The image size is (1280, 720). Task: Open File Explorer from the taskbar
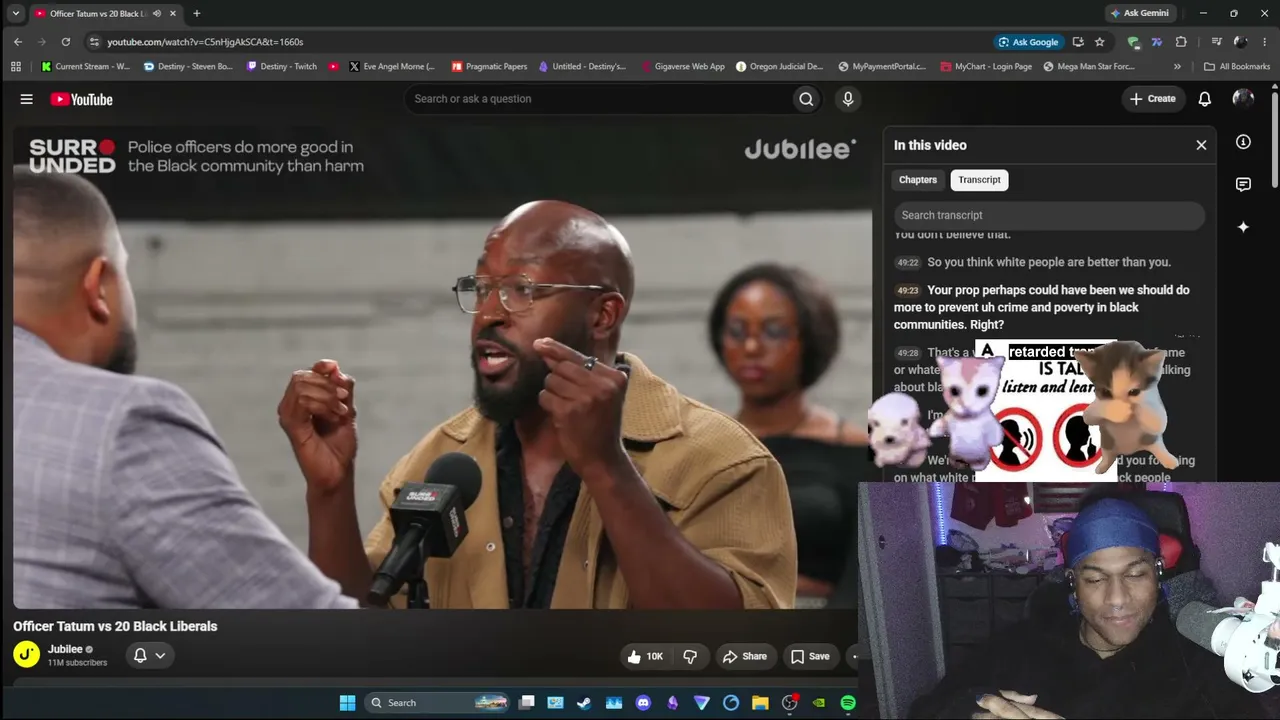click(760, 703)
